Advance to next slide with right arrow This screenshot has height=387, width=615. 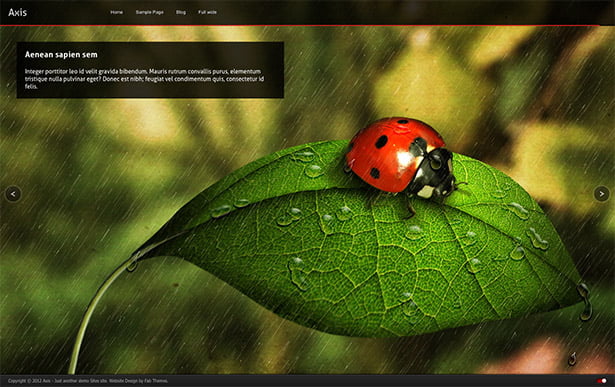(602, 194)
